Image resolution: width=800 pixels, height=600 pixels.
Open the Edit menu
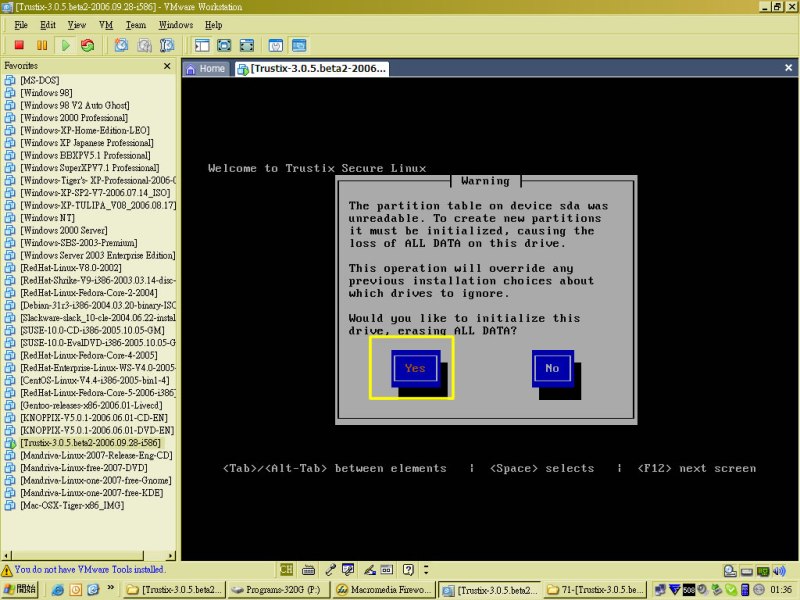(x=48, y=25)
